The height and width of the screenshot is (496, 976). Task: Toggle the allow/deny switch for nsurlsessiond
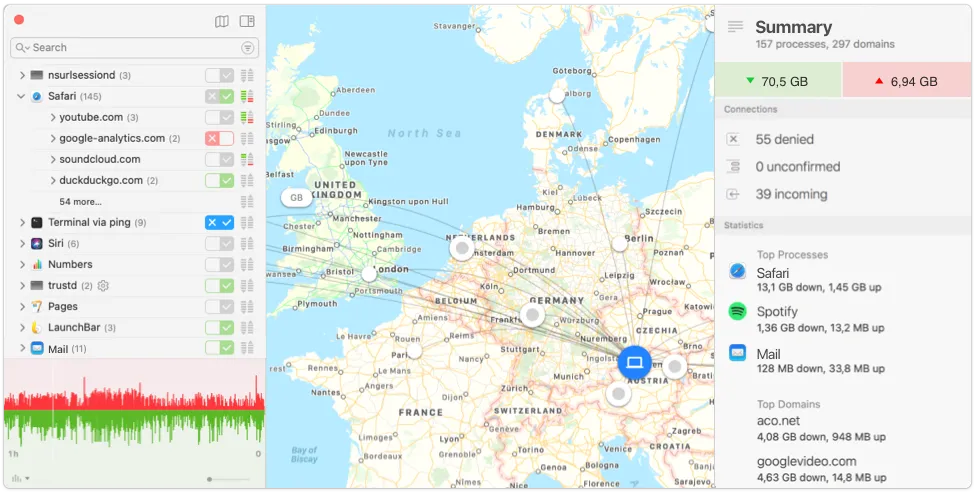pos(220,75)
